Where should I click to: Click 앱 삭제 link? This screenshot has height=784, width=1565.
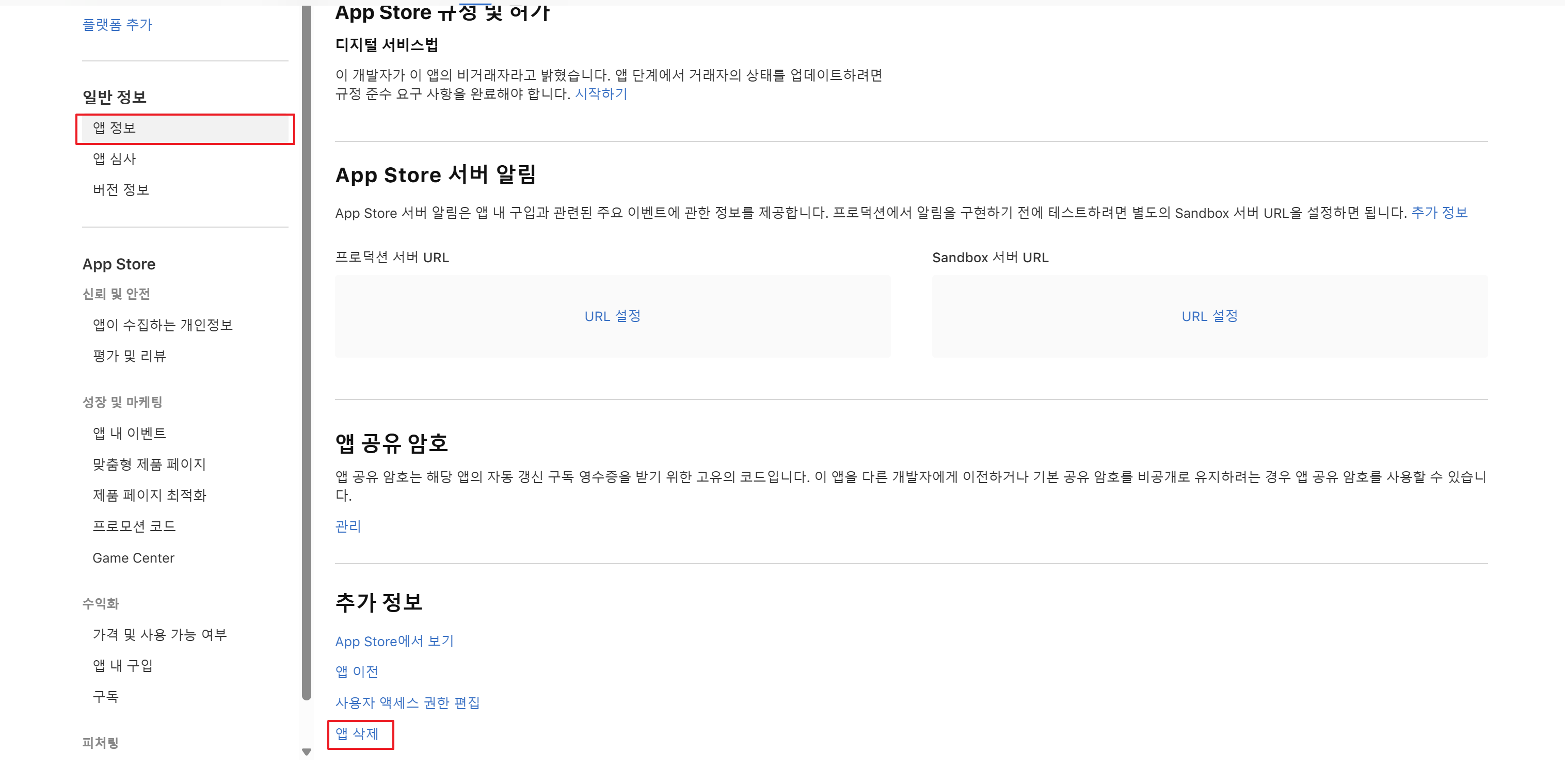click(357, 734)
